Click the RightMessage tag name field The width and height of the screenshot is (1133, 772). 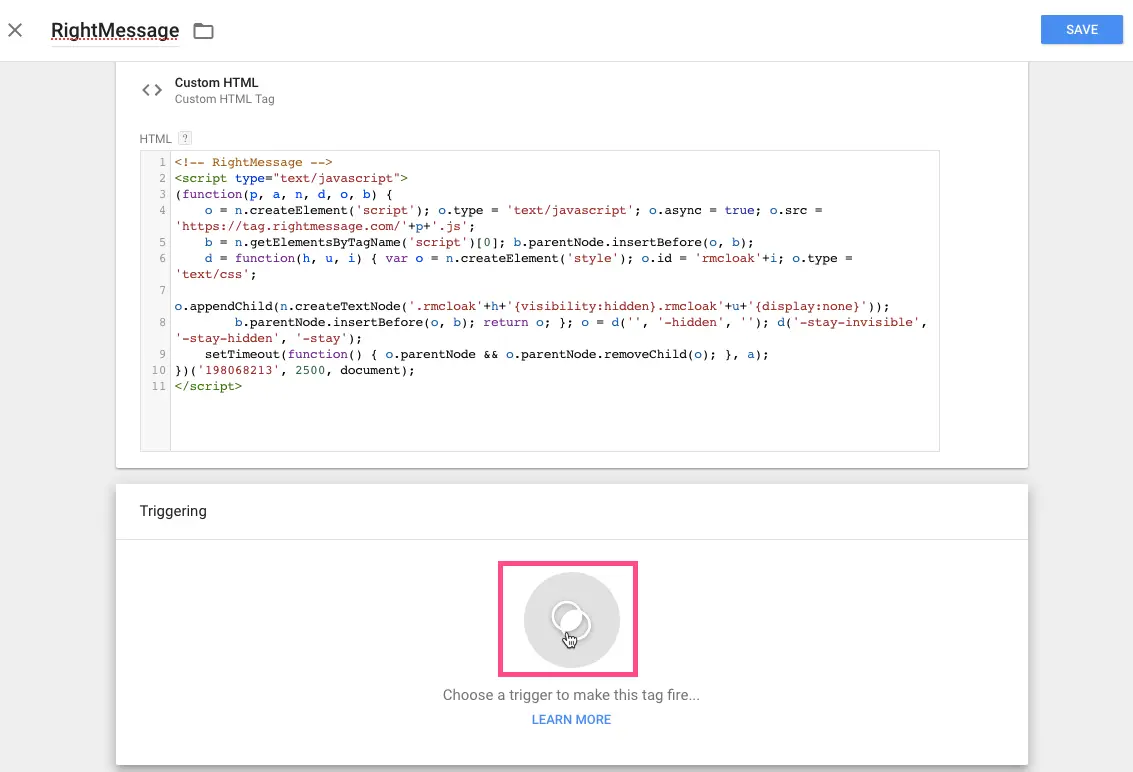click(115, 31)
